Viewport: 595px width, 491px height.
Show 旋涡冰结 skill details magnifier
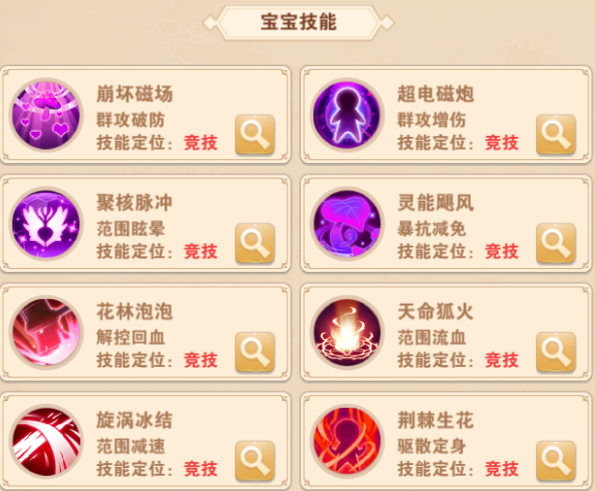click(255, 461)
